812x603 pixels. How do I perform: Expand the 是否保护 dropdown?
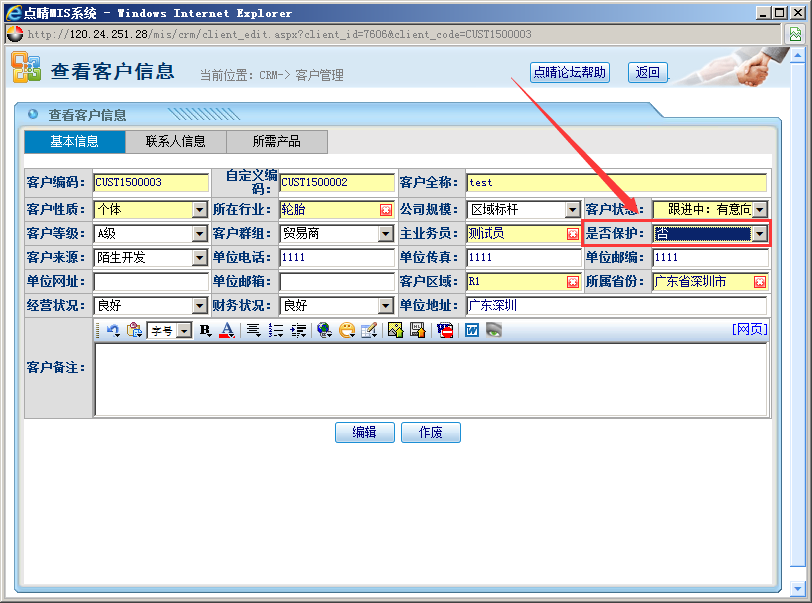tap(760, 234)
